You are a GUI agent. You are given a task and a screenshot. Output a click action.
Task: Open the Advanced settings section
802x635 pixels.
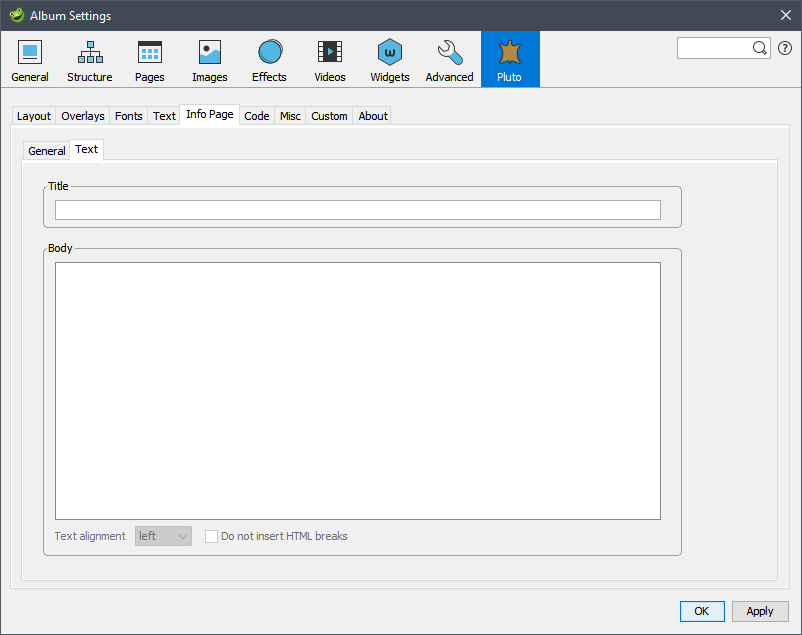coord(450,59)
